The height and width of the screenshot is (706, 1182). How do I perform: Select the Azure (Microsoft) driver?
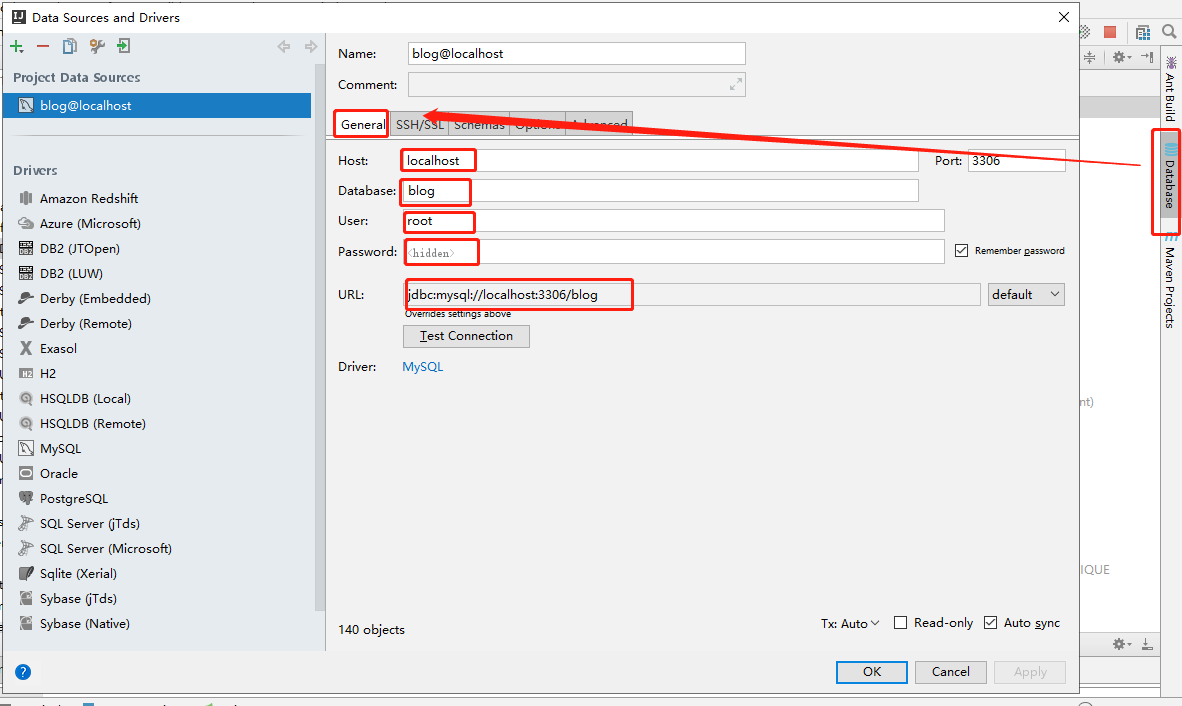[x=90, y=223]
